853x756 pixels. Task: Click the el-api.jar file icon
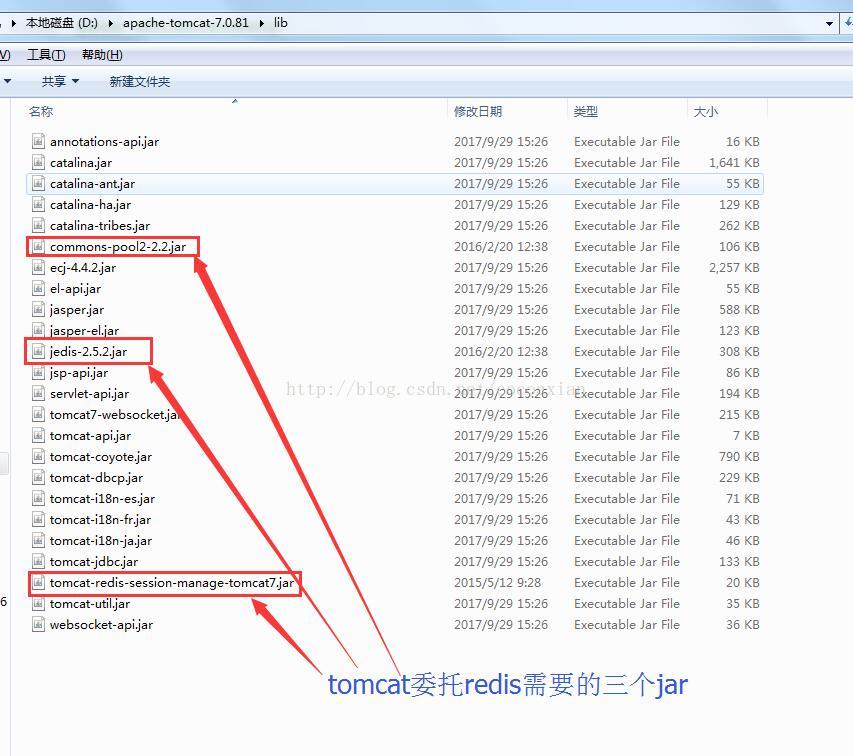point(38,289)
